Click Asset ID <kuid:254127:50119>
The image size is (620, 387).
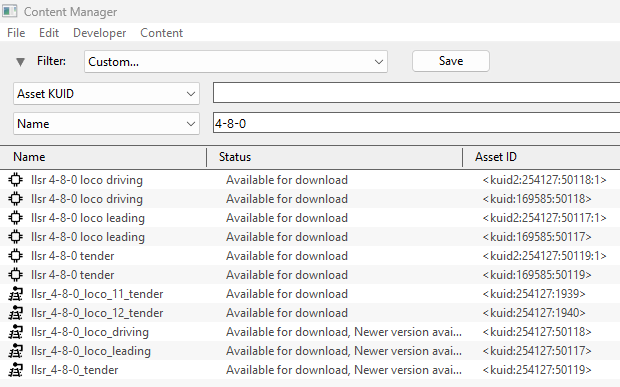(537, 370)
